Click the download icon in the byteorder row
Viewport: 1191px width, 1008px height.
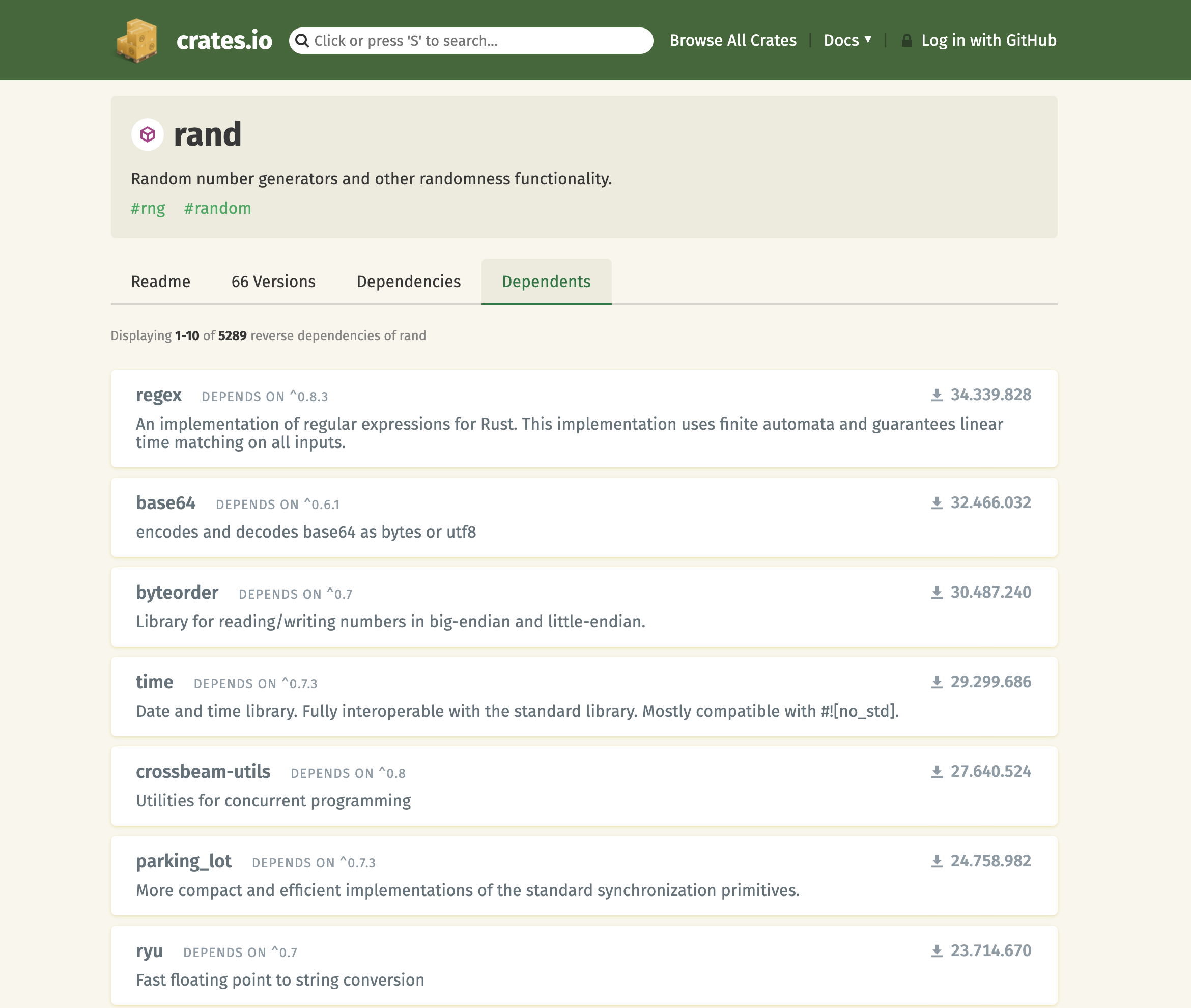coord(937,593)
